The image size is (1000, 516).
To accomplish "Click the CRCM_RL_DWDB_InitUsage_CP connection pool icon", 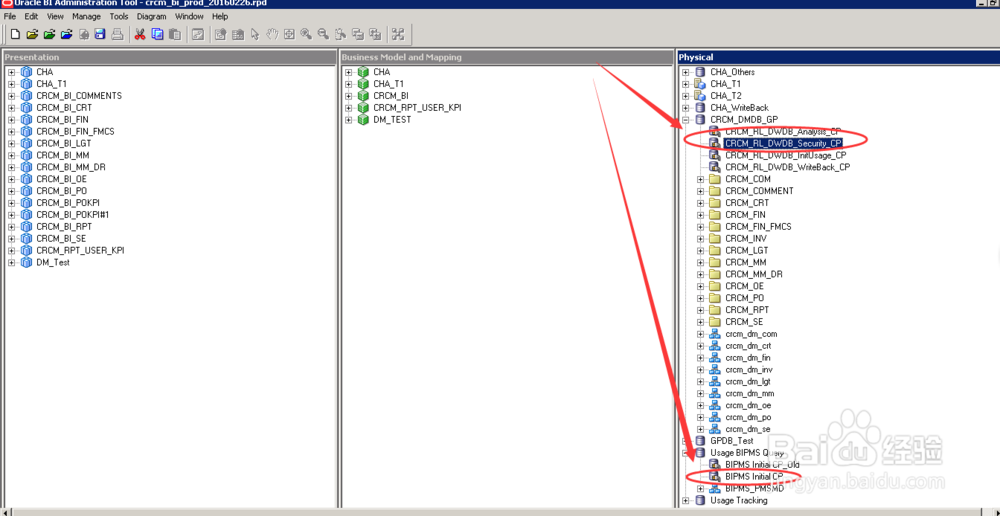I will tap(715, 155).
